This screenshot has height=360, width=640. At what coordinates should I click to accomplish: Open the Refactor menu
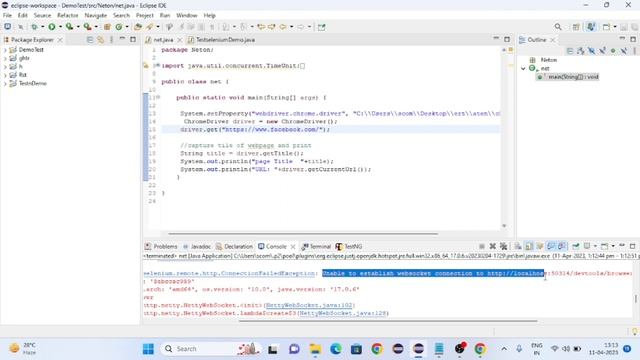click(x=67, y=15)
